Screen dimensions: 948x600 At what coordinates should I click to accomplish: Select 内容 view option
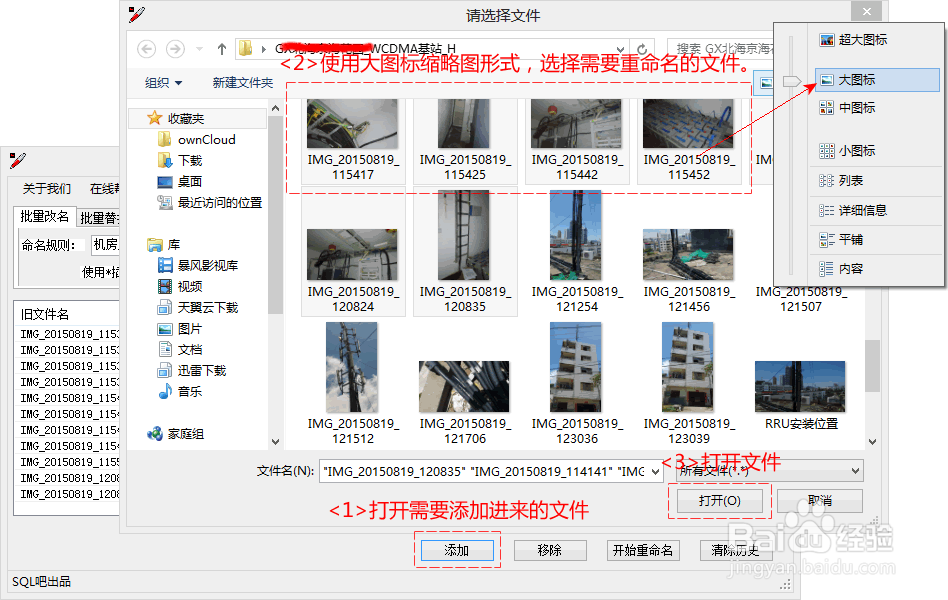pos(875,269)
